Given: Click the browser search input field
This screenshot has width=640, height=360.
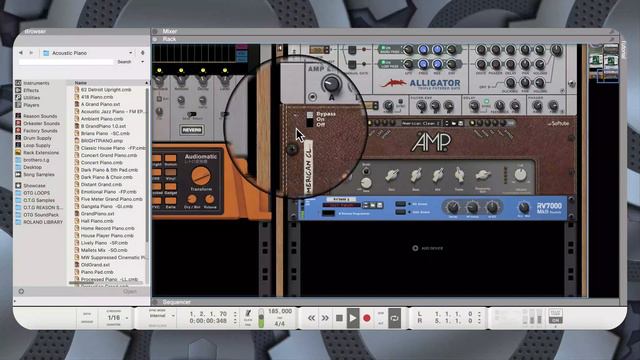Looking at the screenshot, I should coord(65,62).
